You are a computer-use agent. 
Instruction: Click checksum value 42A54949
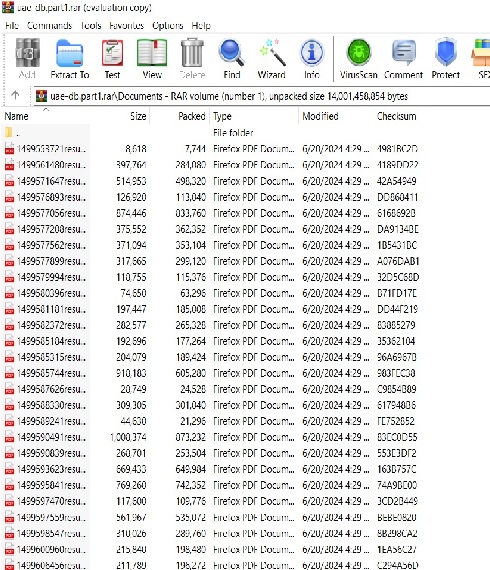click(x=397, y=181)
